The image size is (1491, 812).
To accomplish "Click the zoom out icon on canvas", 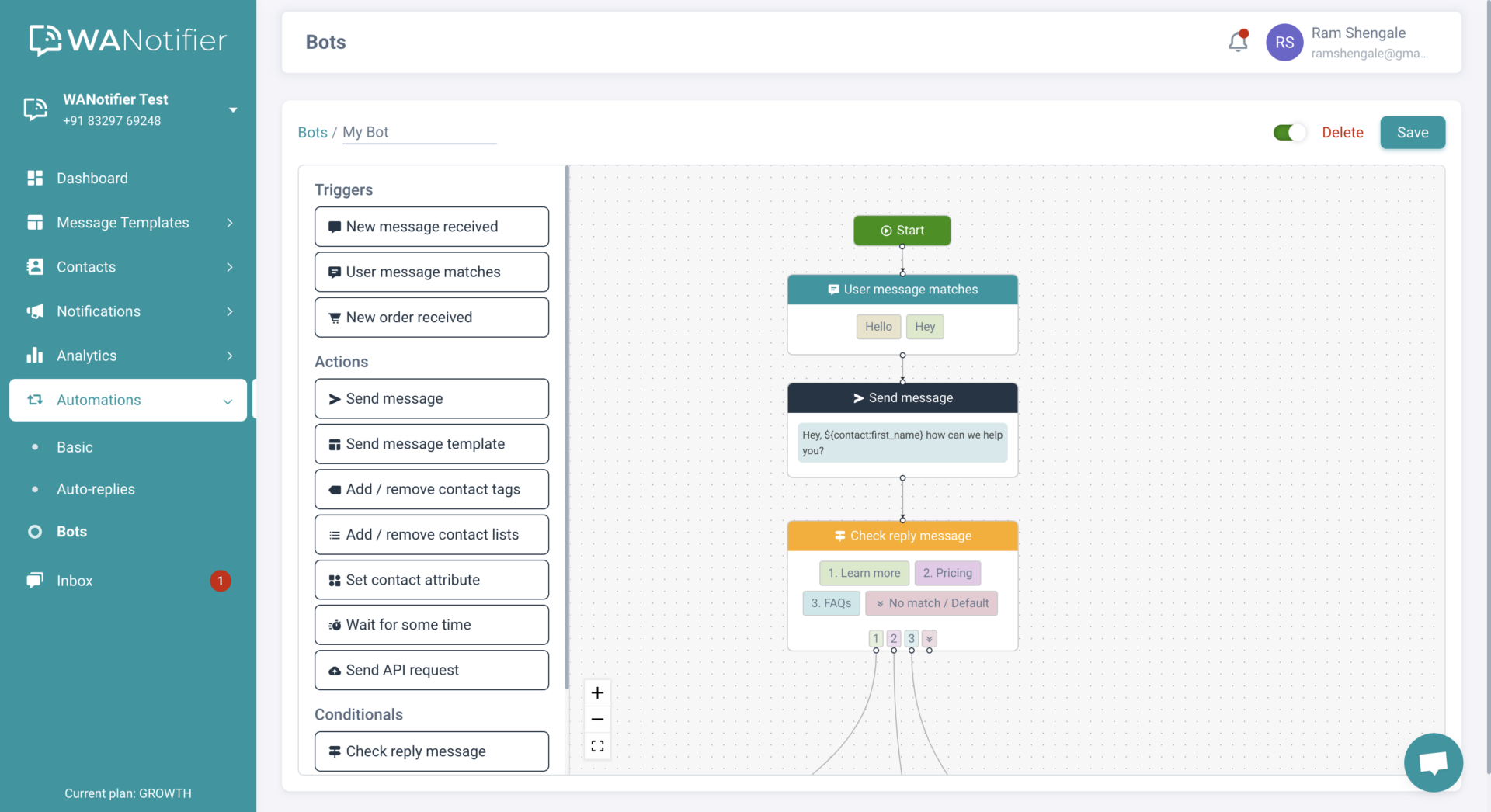I will click(597, 719).
